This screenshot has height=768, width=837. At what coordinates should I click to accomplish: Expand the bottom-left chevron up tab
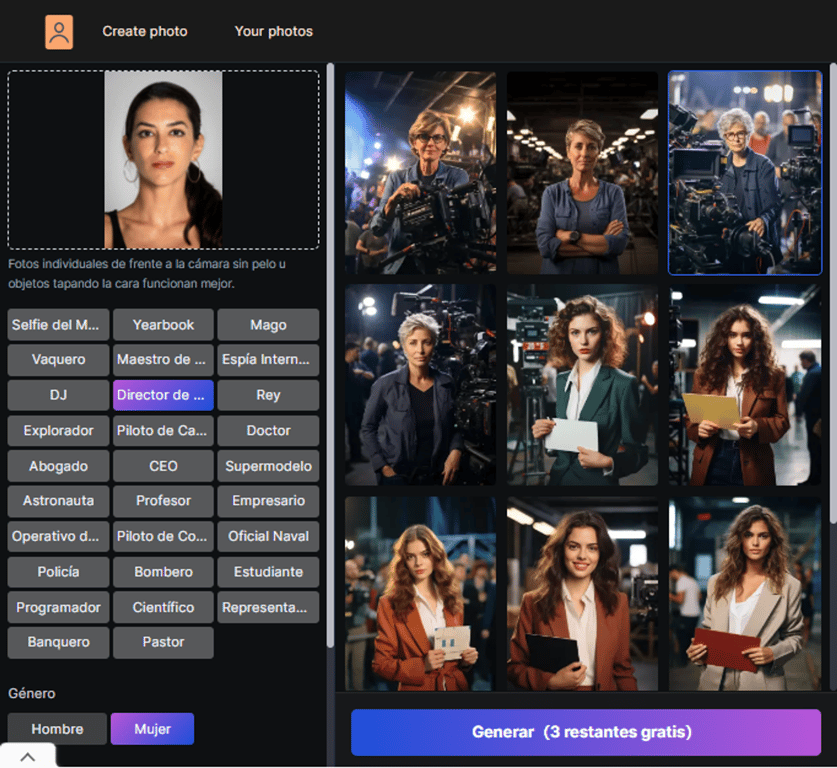coord(28,756)
